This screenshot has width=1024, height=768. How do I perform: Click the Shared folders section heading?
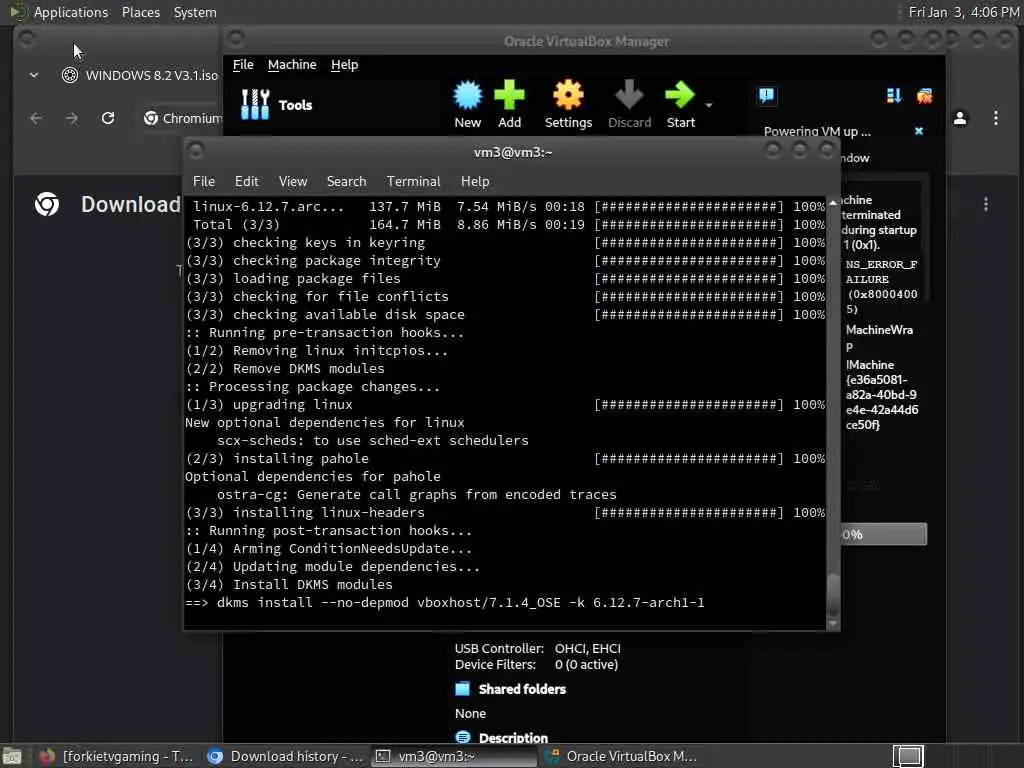tap(522, 689)
